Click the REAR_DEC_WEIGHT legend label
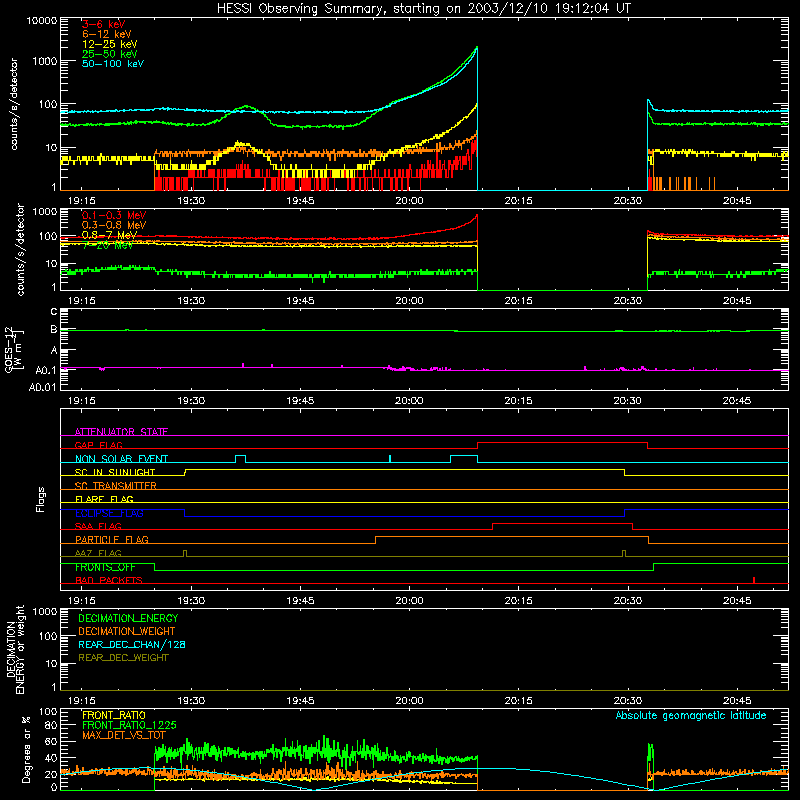Screen dimensions: 800x800 [123, 658]
